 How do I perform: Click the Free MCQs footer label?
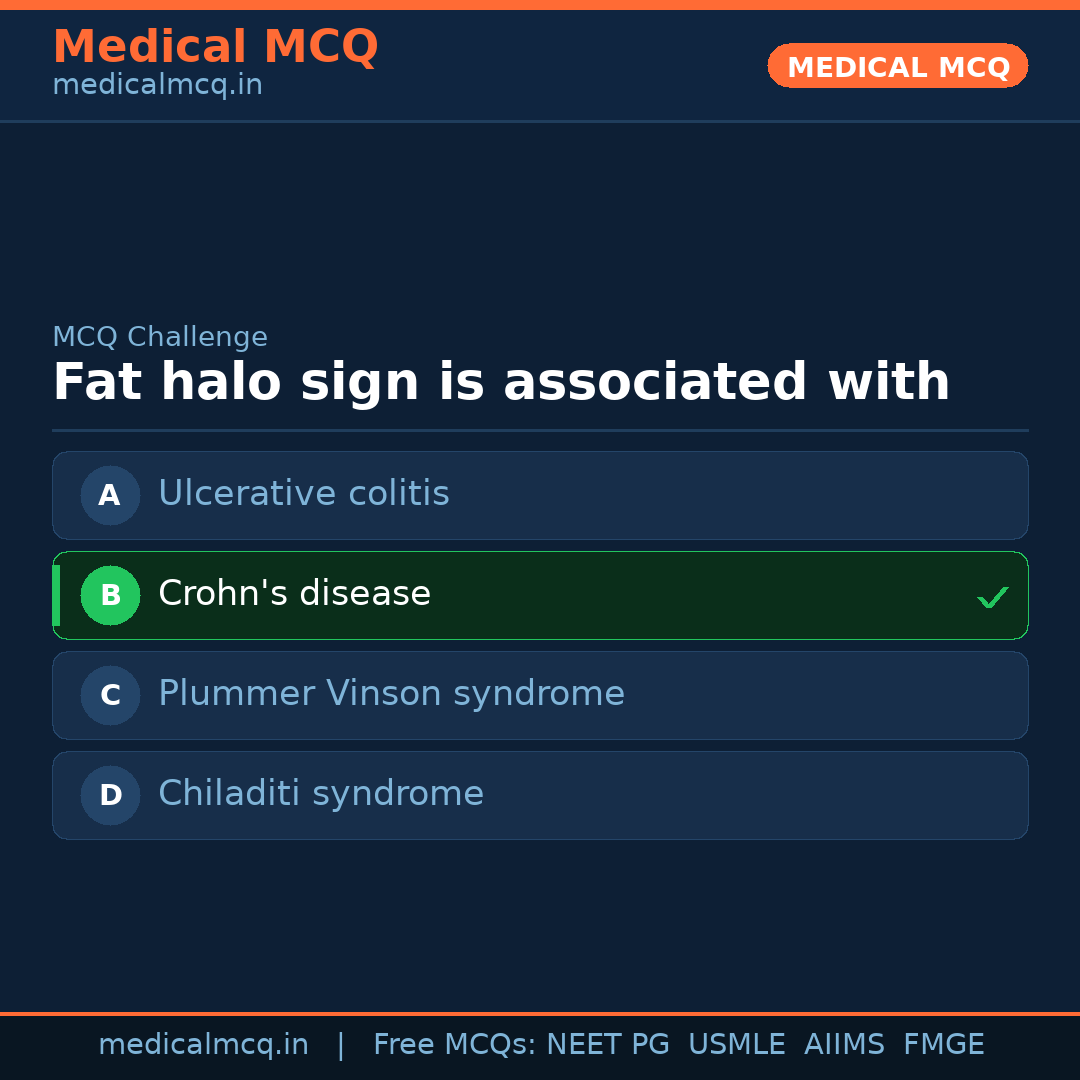coord(454,1045)
